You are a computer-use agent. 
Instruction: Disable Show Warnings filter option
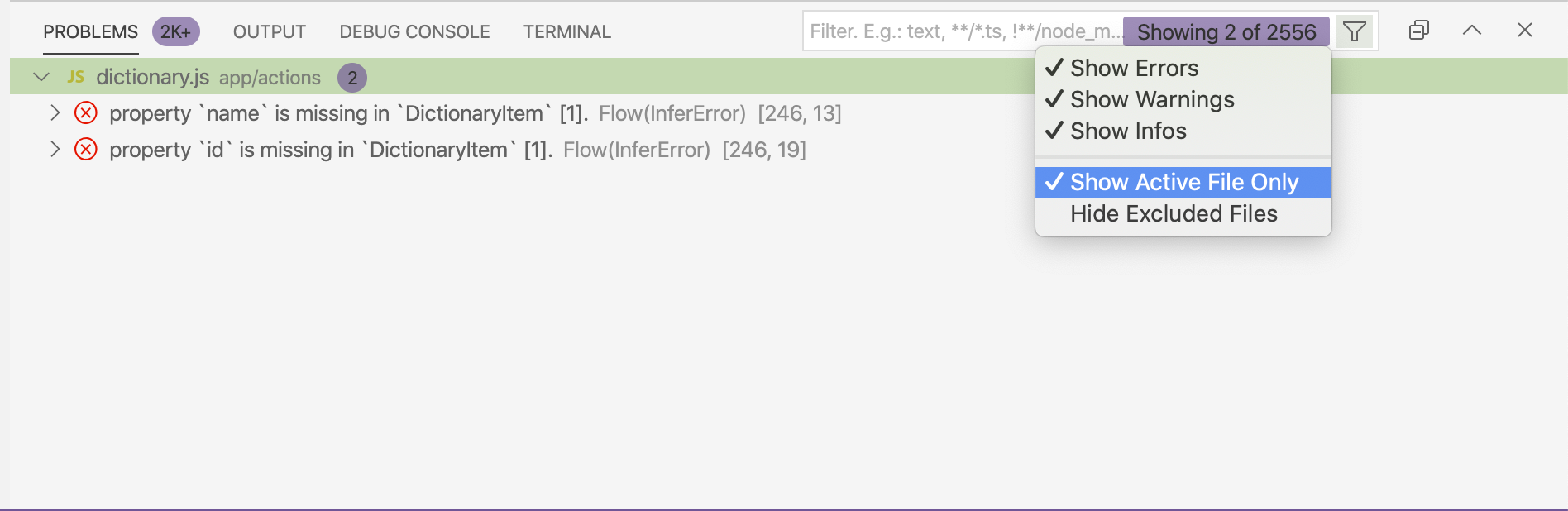1152,99
